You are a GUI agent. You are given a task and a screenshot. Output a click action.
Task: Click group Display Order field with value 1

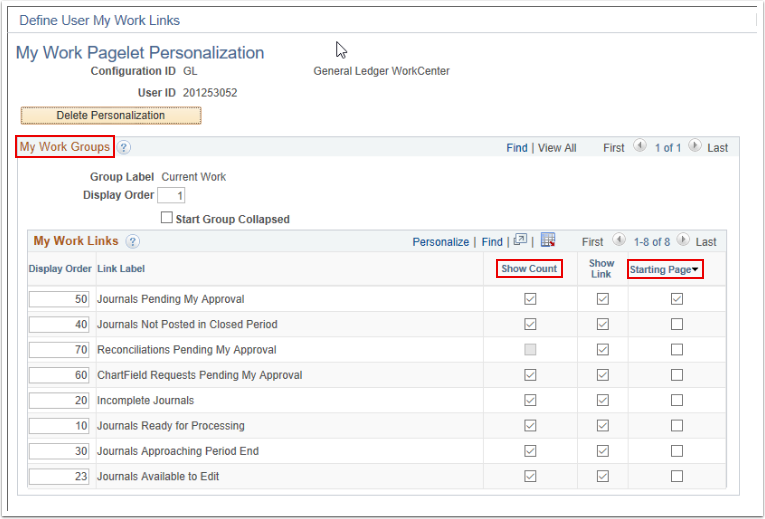pyautogui.click(x=171, y=196)
